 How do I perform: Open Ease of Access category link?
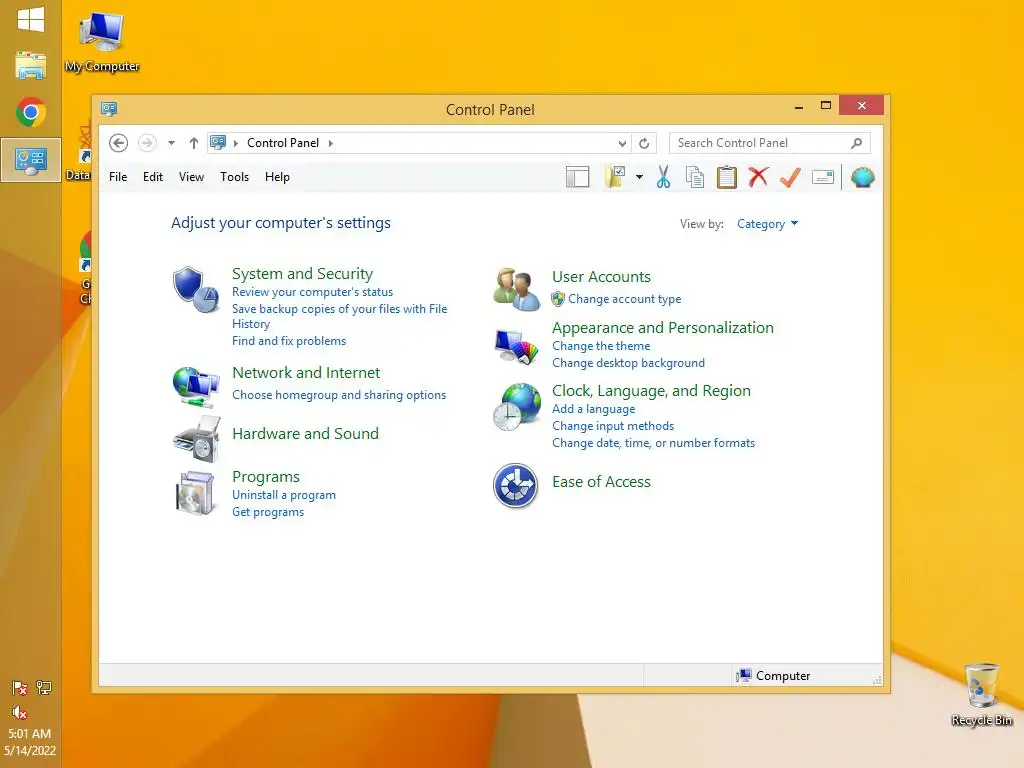pyautogui.click(x=601, y=482)
